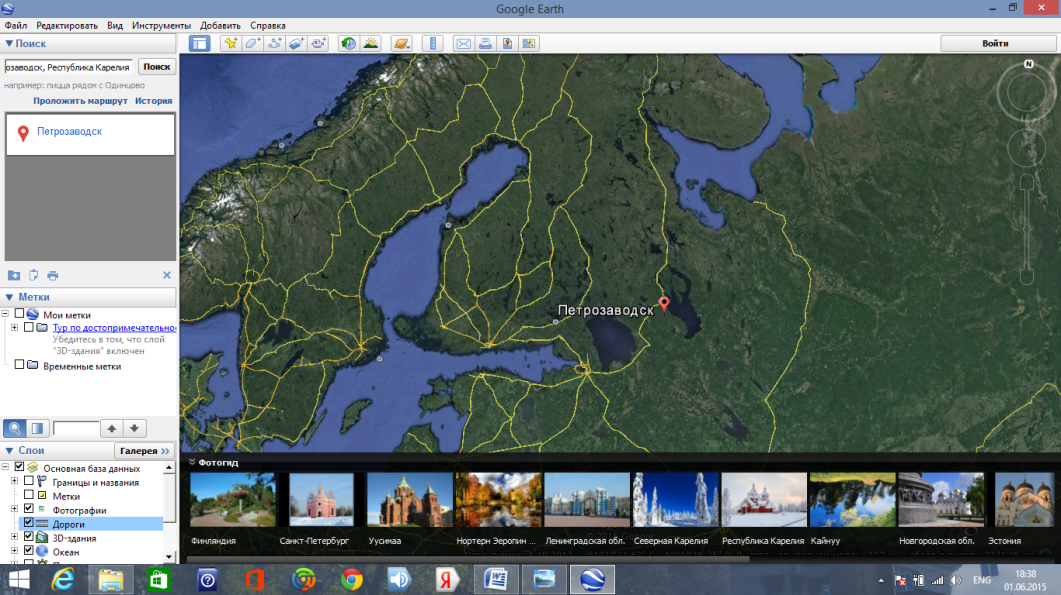This screenshot has height=595, width=1061.
Task: Print using the toolbar printer icon
Action: (485, 43)
